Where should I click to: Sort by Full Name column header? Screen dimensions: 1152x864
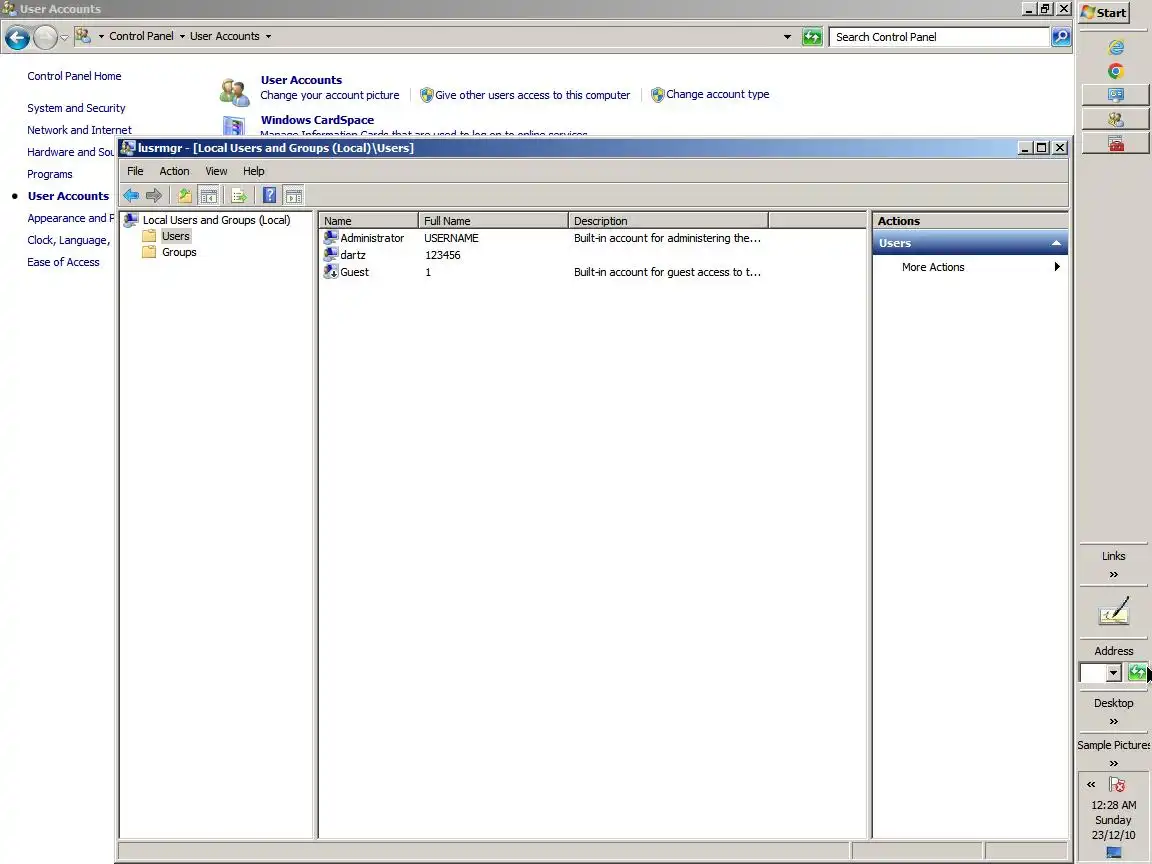(493, 220)
